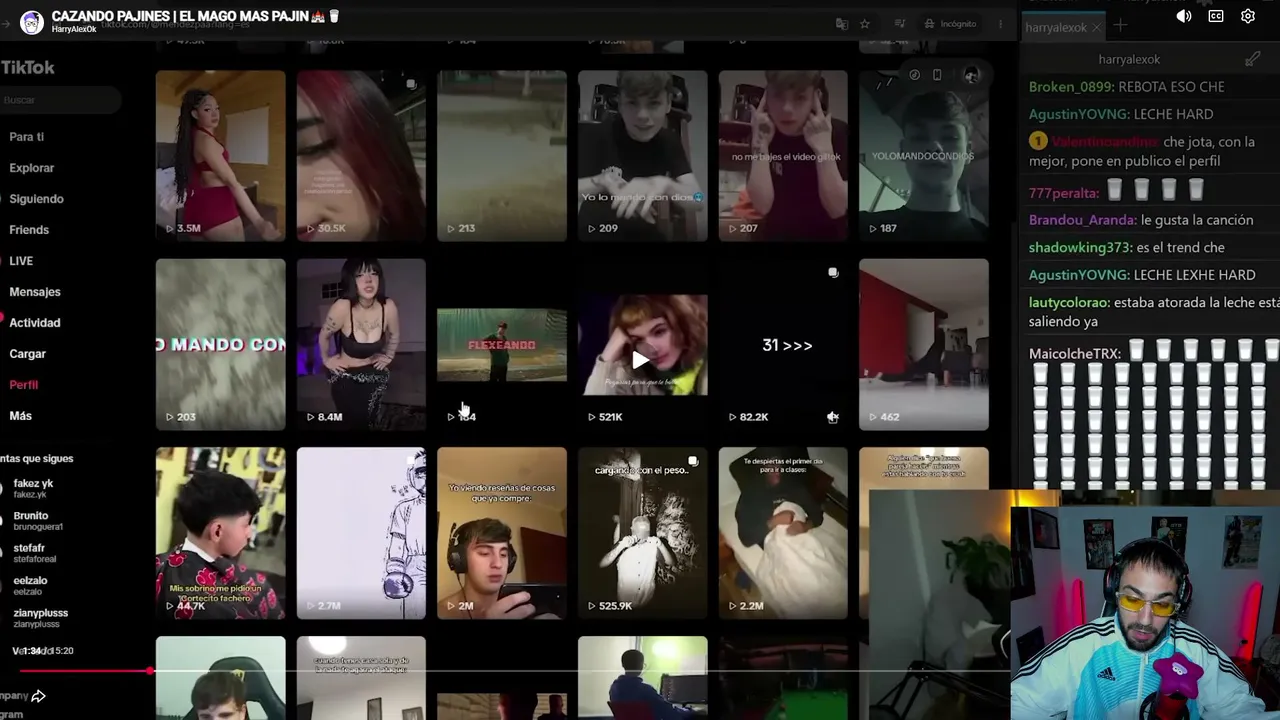
Task: Bookmark the page with the star icon
Action: (x=865, y=24)
